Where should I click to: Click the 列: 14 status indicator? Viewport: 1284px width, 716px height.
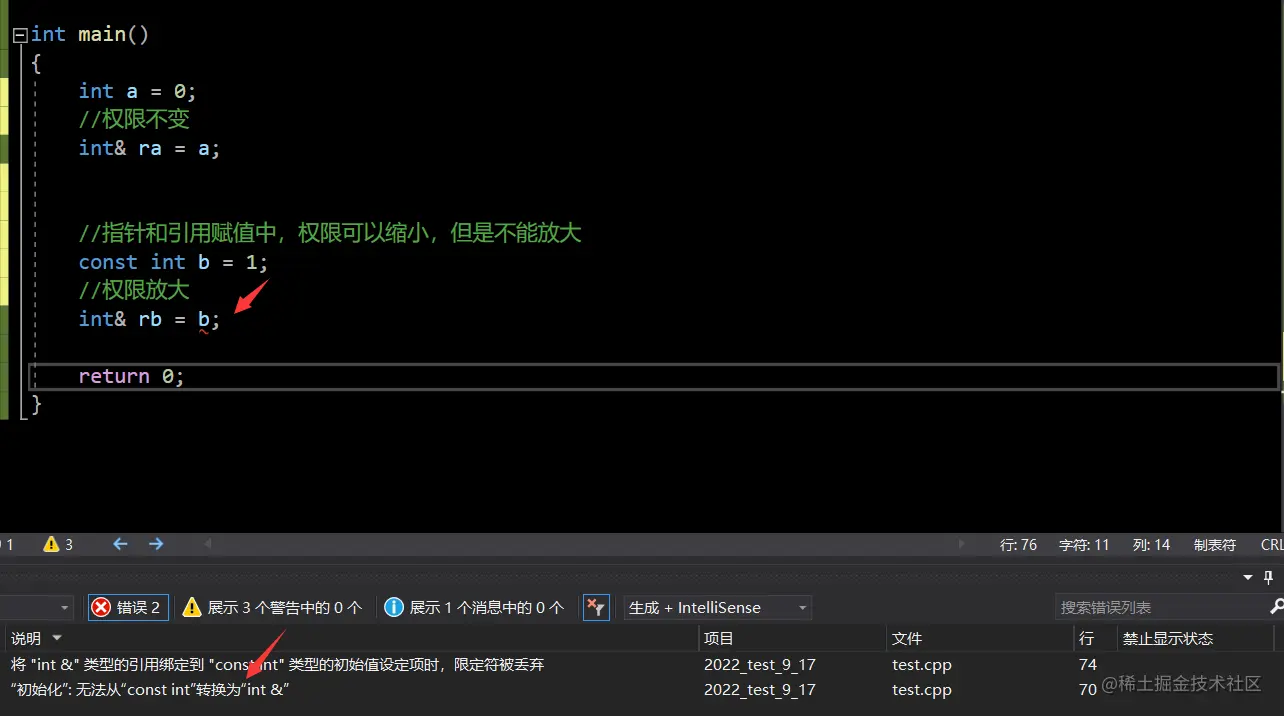[1151, 545]
